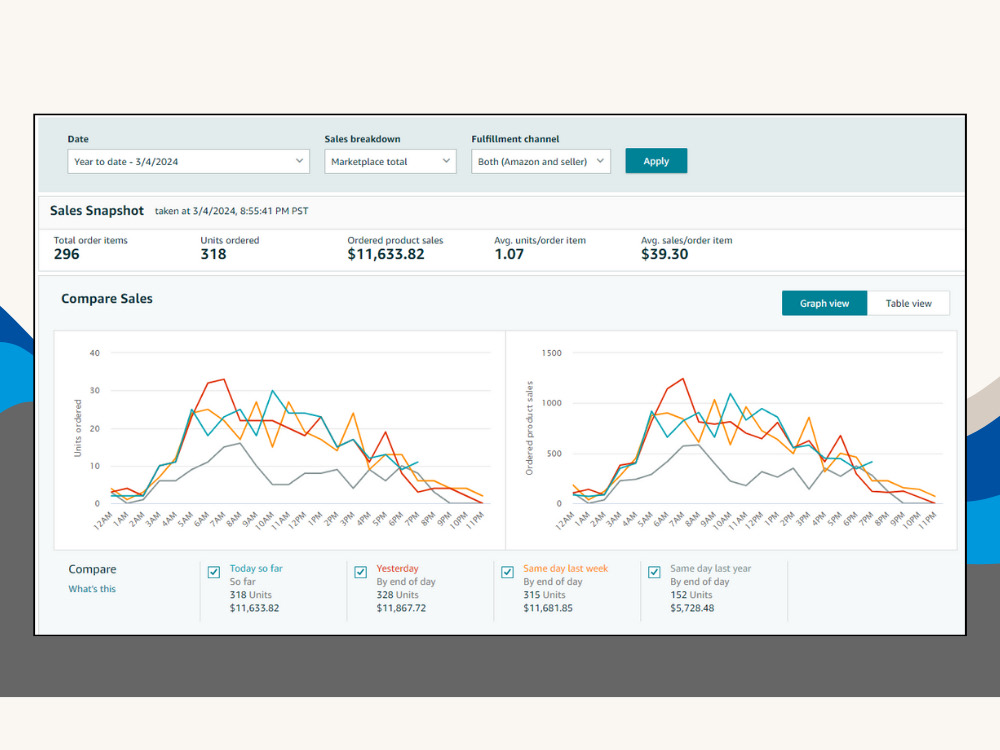This screenshot has height=750, width=1000.
Task: Click the Ordered product sales axis label
Action: click(x=529, y=428)
